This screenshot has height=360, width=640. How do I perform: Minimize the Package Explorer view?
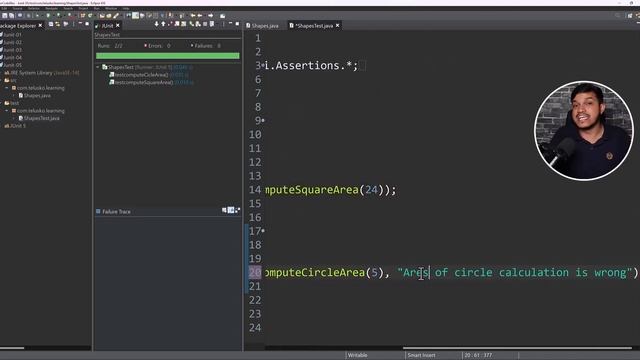click(x=80, y=24)
